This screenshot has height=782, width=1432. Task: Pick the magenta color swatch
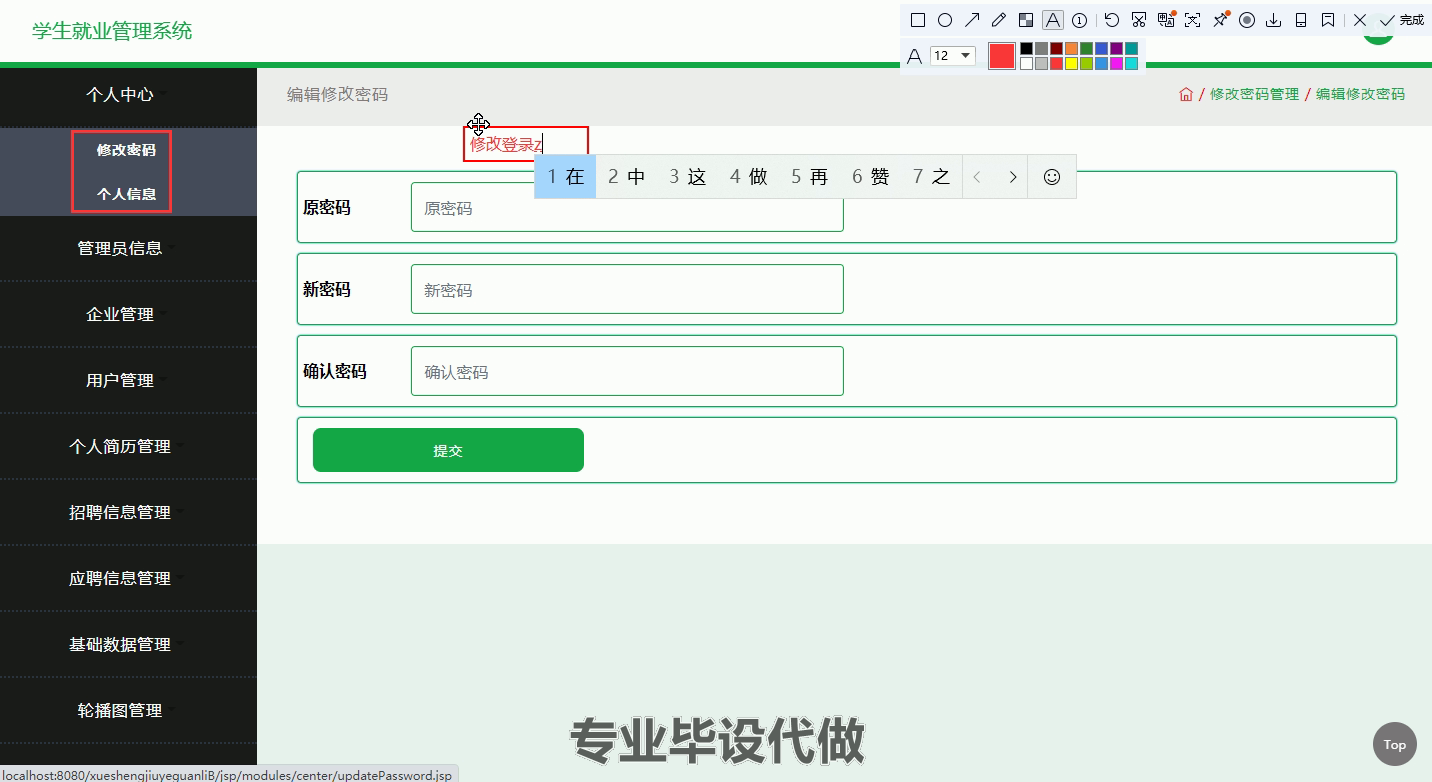(x=1116, y=63)
